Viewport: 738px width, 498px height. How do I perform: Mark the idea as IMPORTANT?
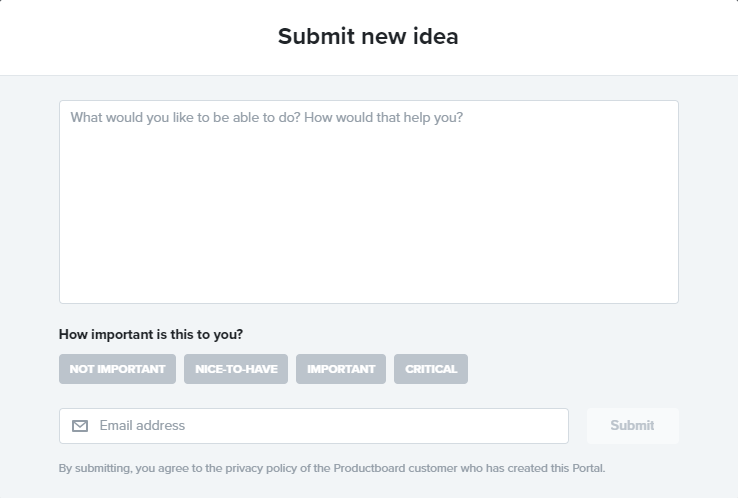(x=341, y=369)
